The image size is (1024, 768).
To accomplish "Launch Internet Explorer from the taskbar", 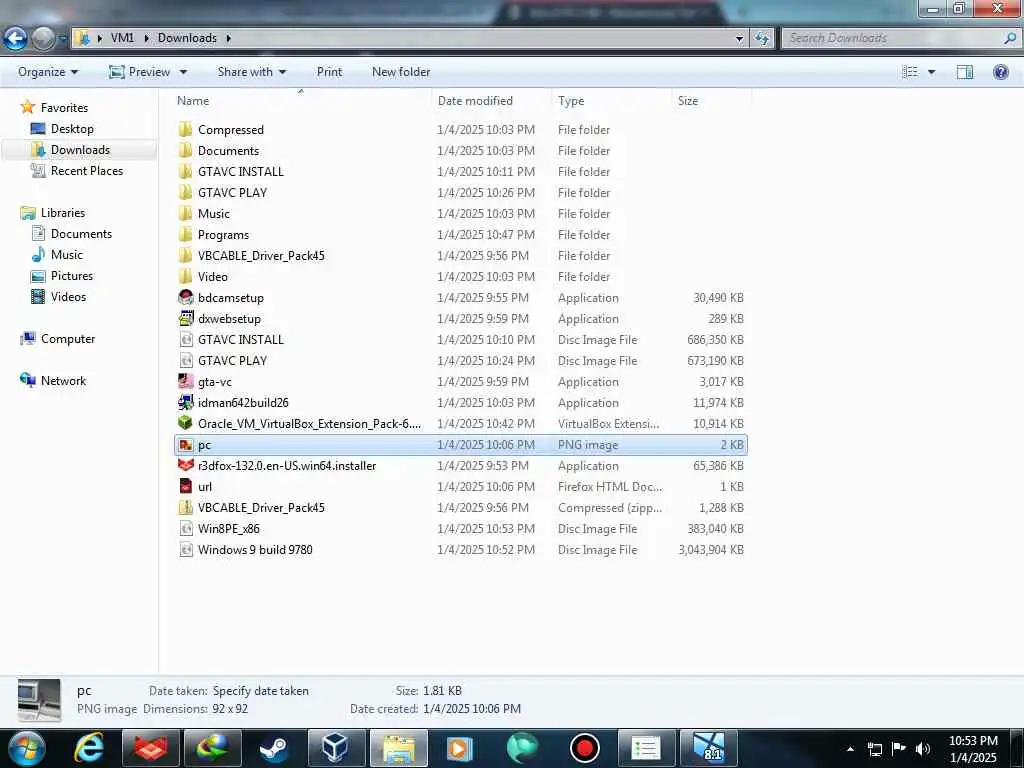I will 89,748.
